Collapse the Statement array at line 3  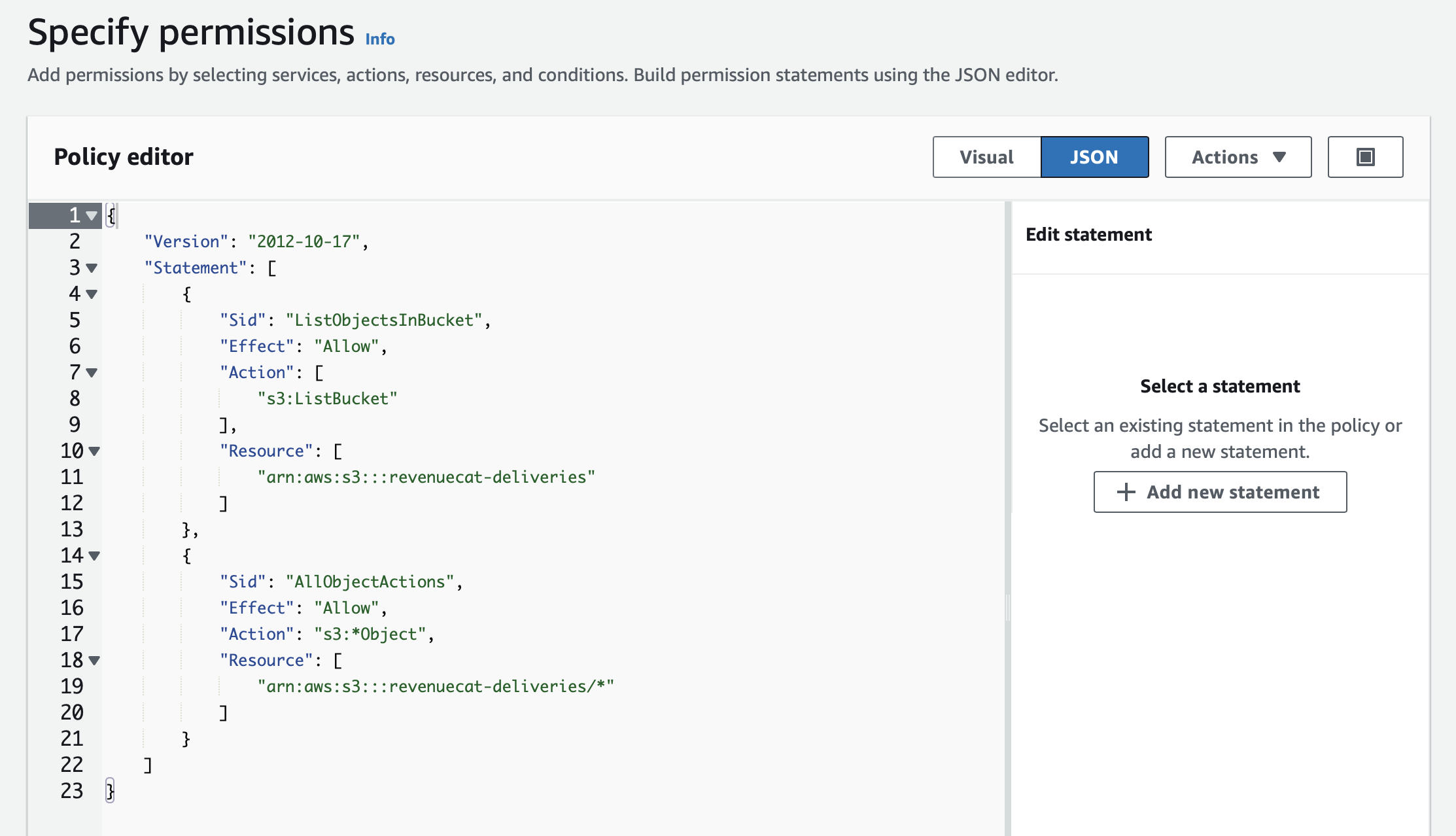click(x=92, y=268)
